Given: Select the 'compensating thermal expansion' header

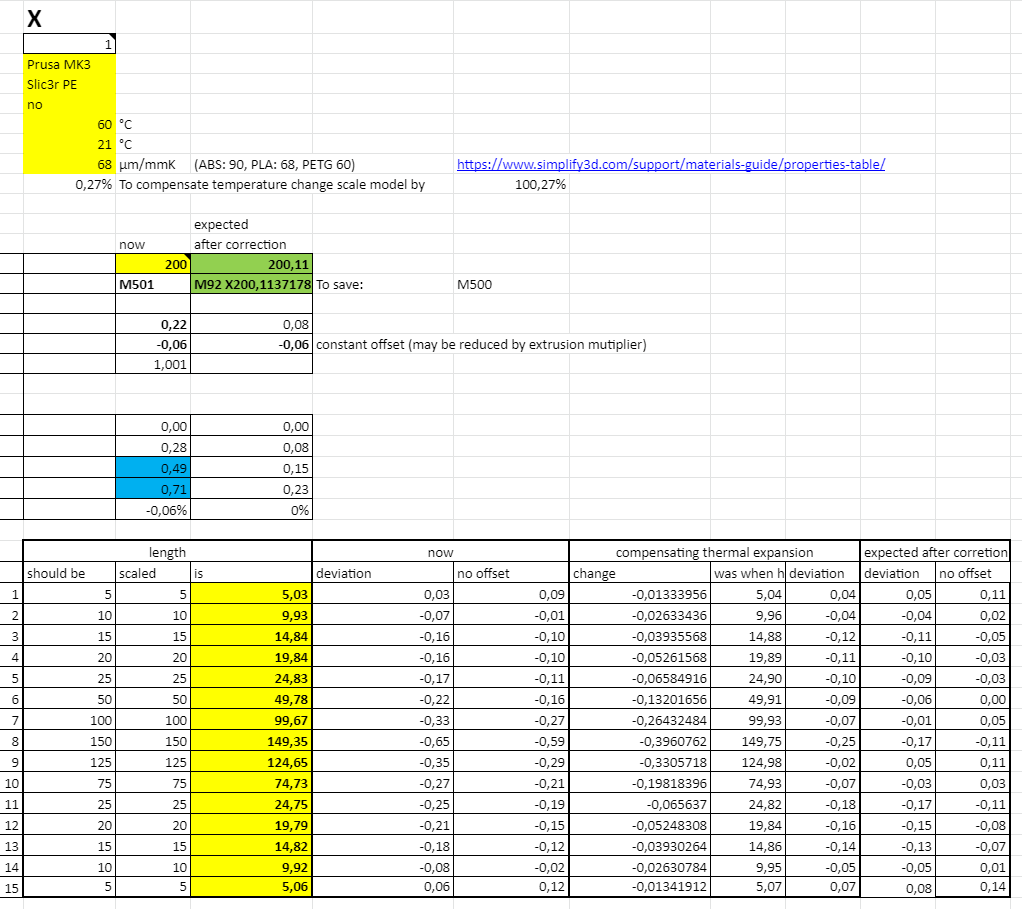Looking at the screenshot, I should click(x=714, y=552).
